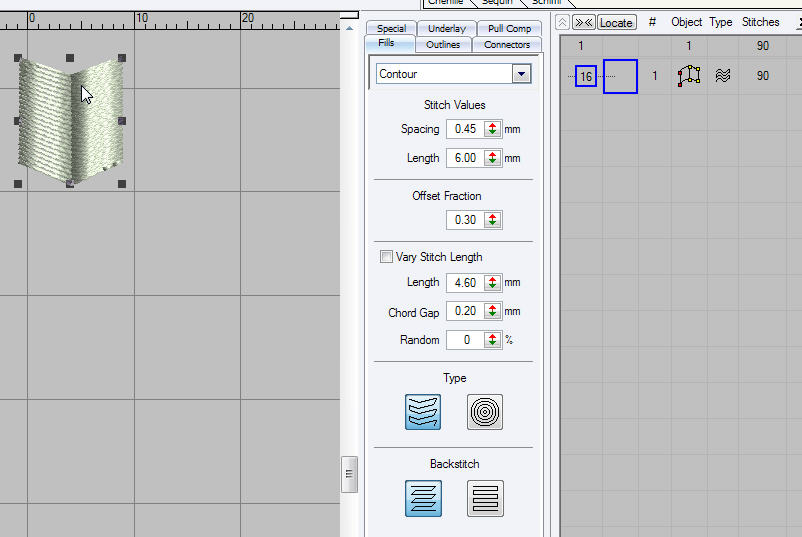The image size is (802, 537).
Task: Click the Stitches column header
Action: tap(761, 22)
